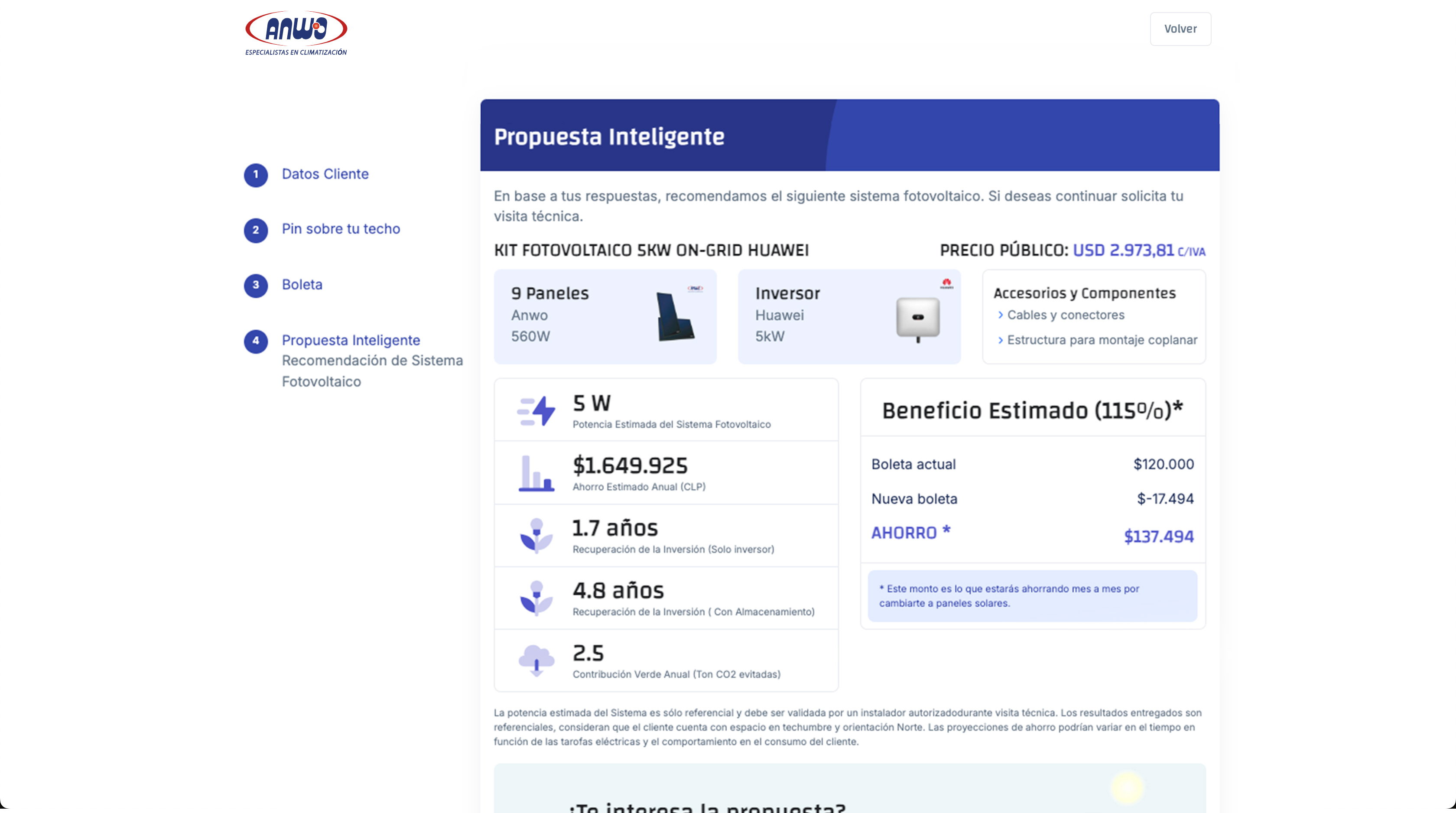Screen dimensions: 1456x813
Task: Click bar chart annual savings icon
Action: pyautogui.click(x=536, y=473)
